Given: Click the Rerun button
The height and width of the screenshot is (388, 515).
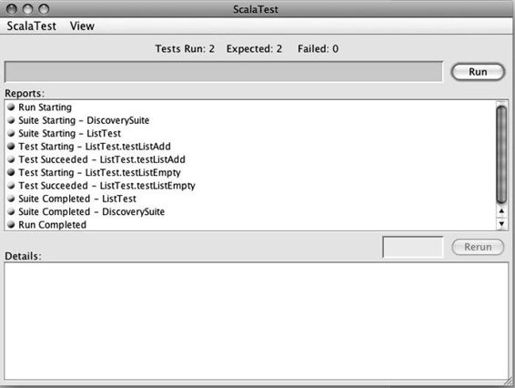Looking at the screenshot, I should [x=478, y=247].
